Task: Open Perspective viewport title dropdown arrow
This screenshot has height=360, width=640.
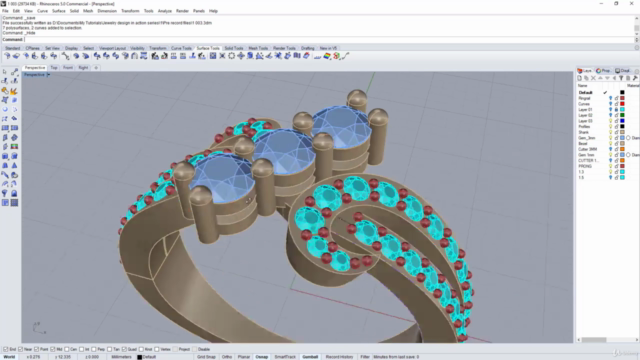Action: tap(49, 75)
